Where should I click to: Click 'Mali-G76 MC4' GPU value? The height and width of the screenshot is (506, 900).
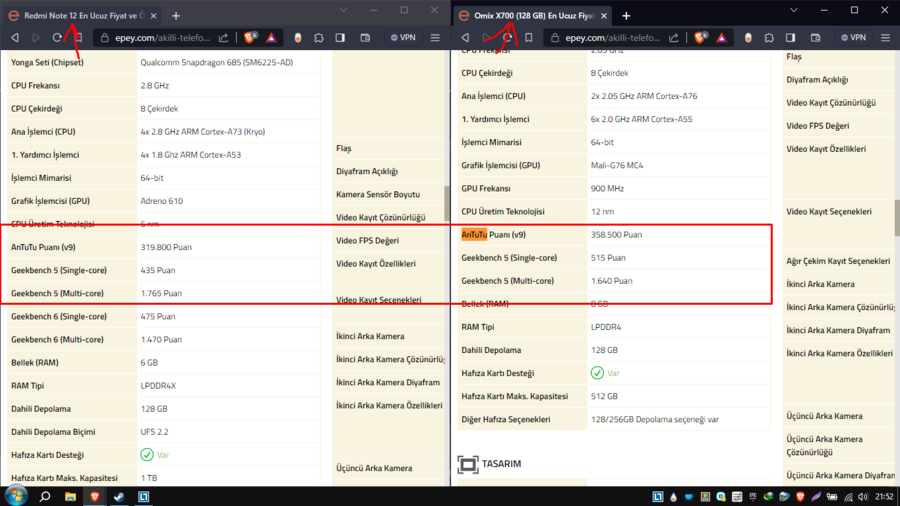617,166
